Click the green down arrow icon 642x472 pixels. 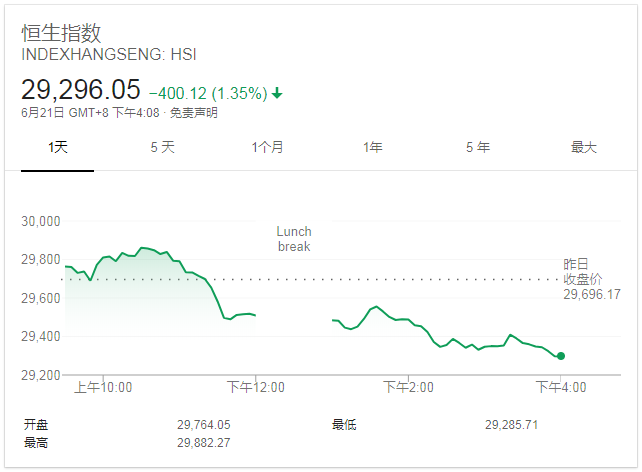click(277, 93)
